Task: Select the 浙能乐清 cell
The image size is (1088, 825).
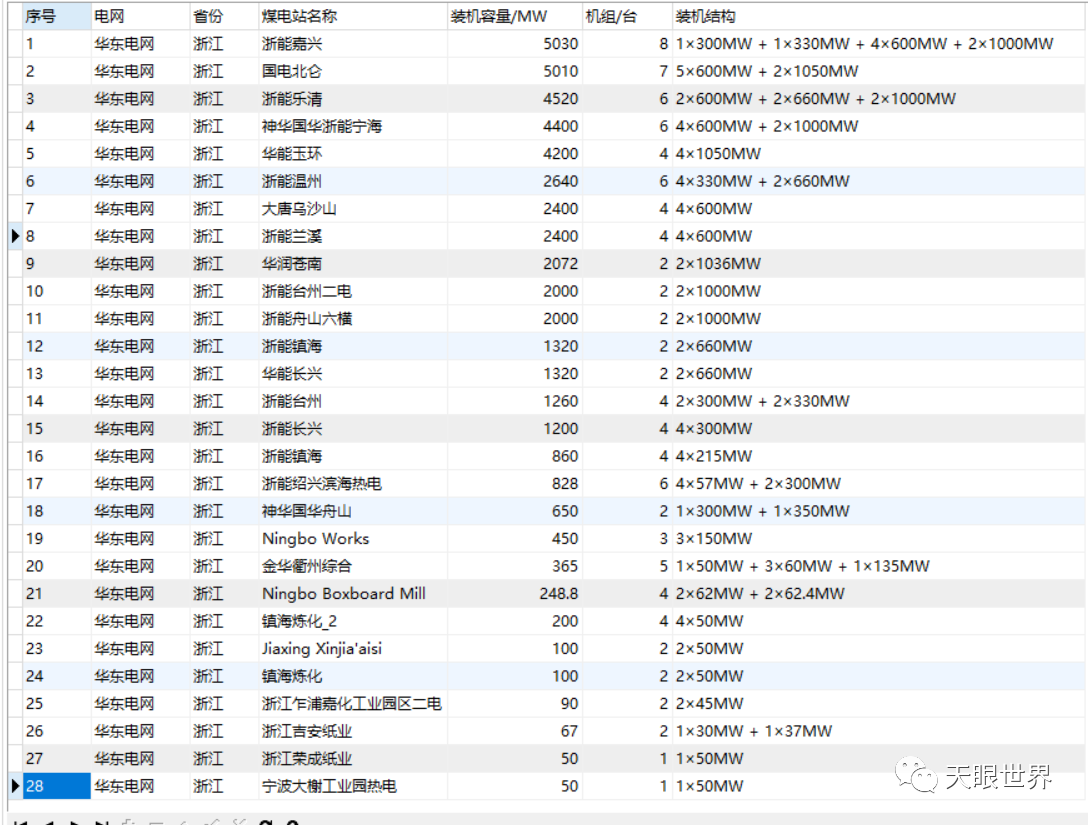Action: point(352,99)
